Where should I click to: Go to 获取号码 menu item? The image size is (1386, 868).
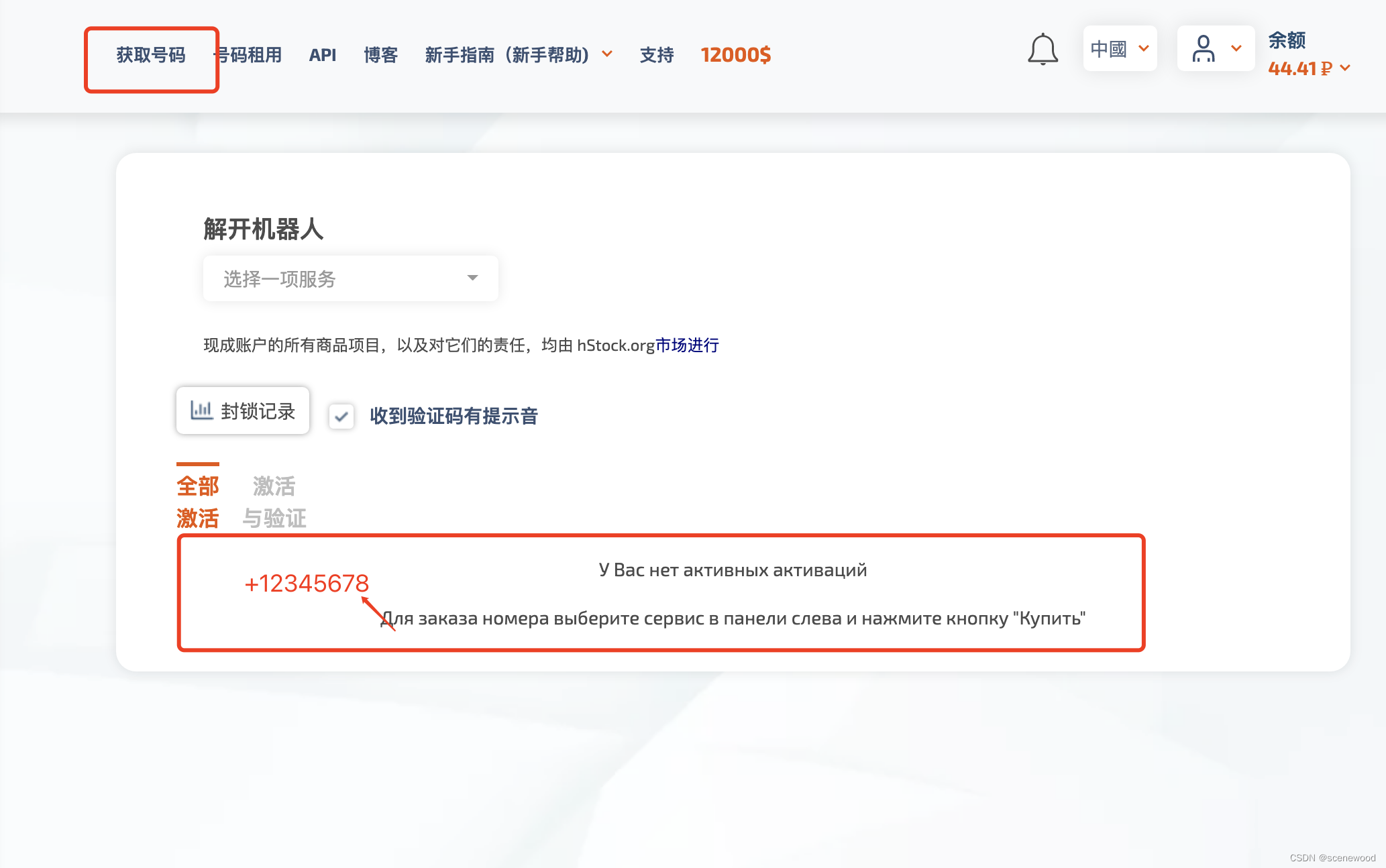(151, 55)
